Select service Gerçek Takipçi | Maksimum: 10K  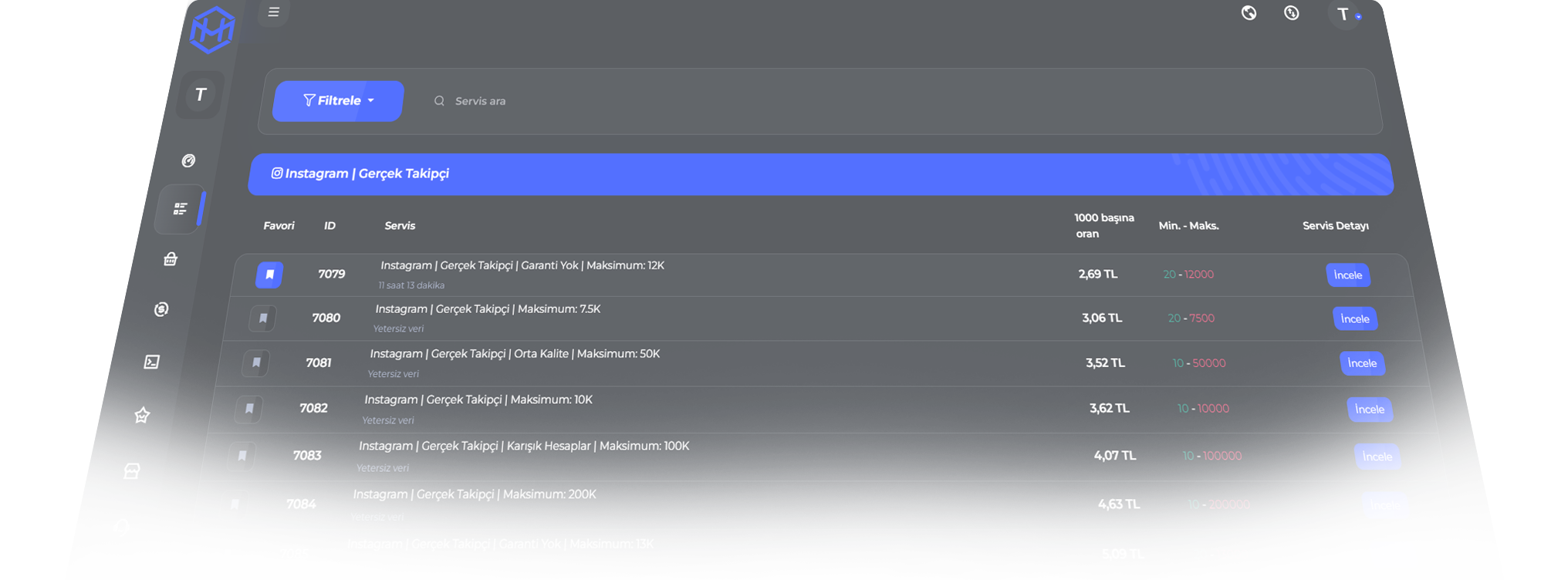(x=478, y=400)
